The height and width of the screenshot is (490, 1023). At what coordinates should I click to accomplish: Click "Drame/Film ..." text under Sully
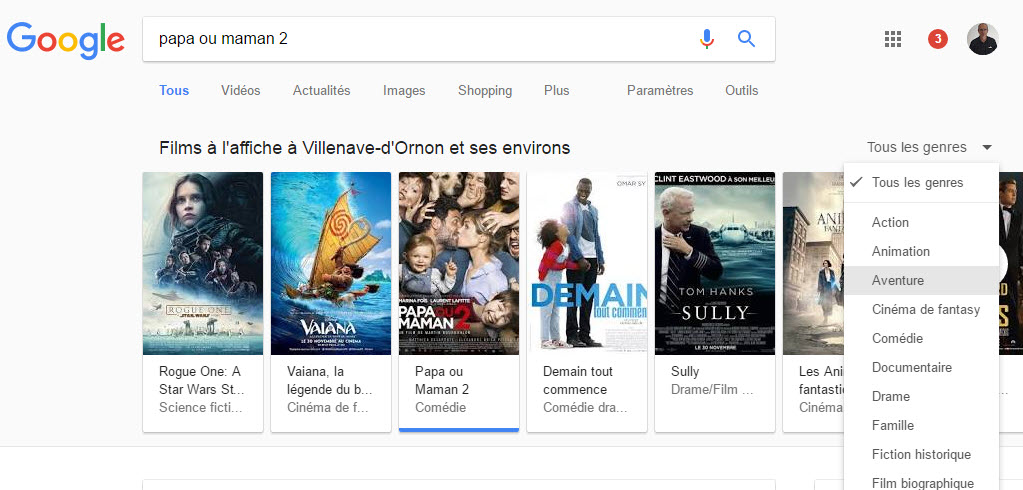712,390
